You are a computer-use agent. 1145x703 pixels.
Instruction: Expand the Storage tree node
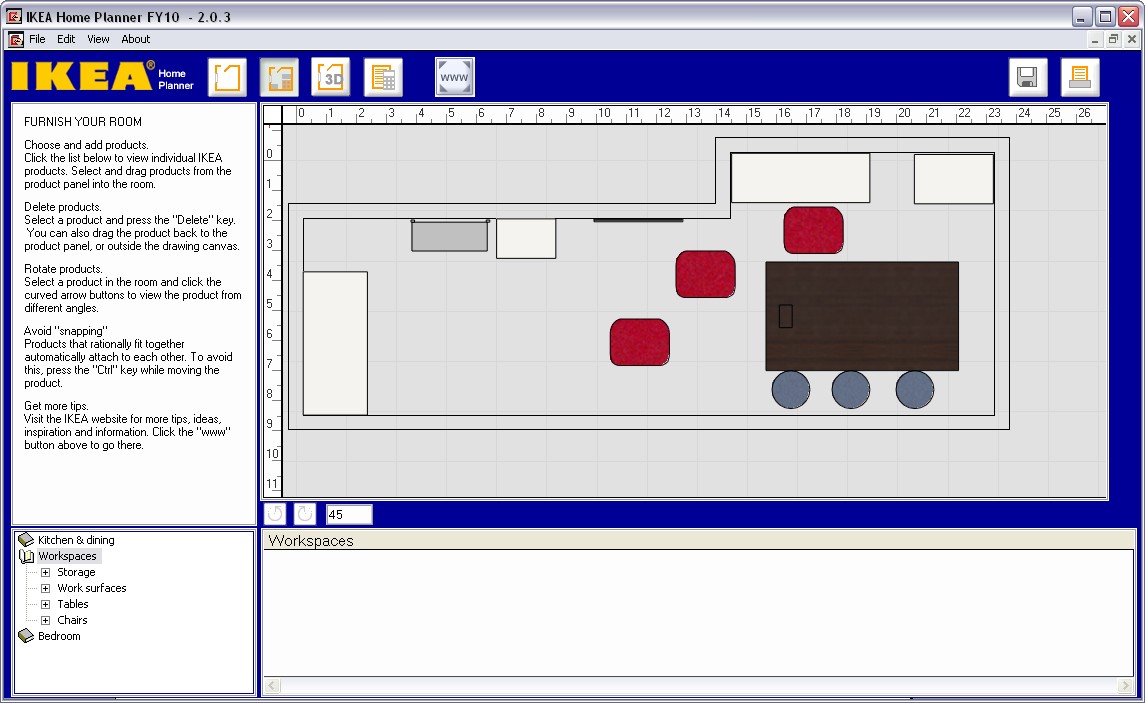coord(45,572)
